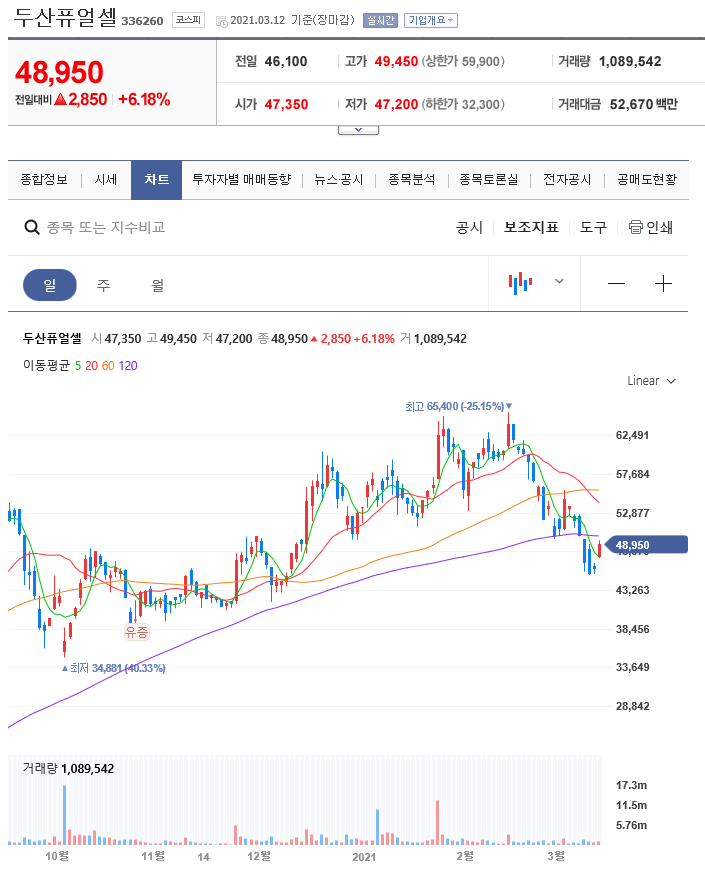Screen dimensions: 705x882
Task: Toggle the 실시간 realtime badge
Action: click(380, 20)
